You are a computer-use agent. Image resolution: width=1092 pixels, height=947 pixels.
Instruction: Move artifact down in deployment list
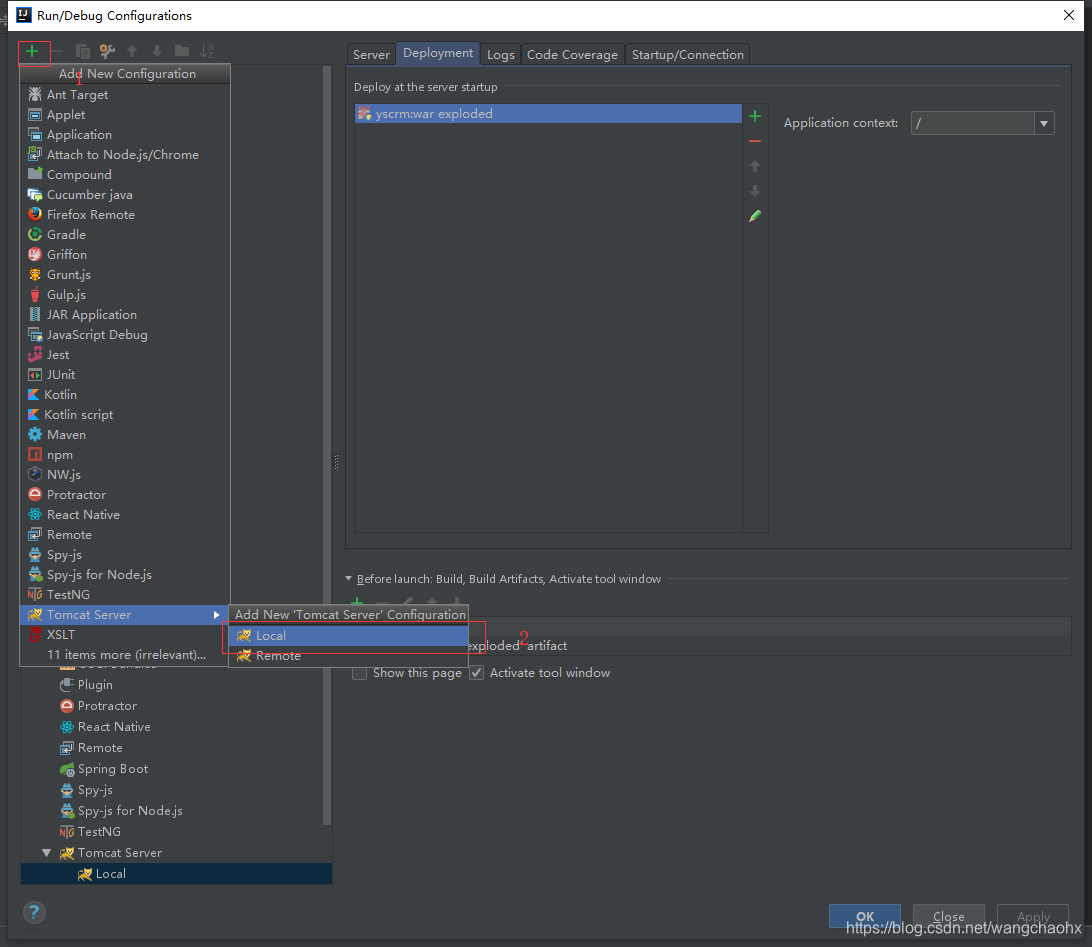point(755,191)
